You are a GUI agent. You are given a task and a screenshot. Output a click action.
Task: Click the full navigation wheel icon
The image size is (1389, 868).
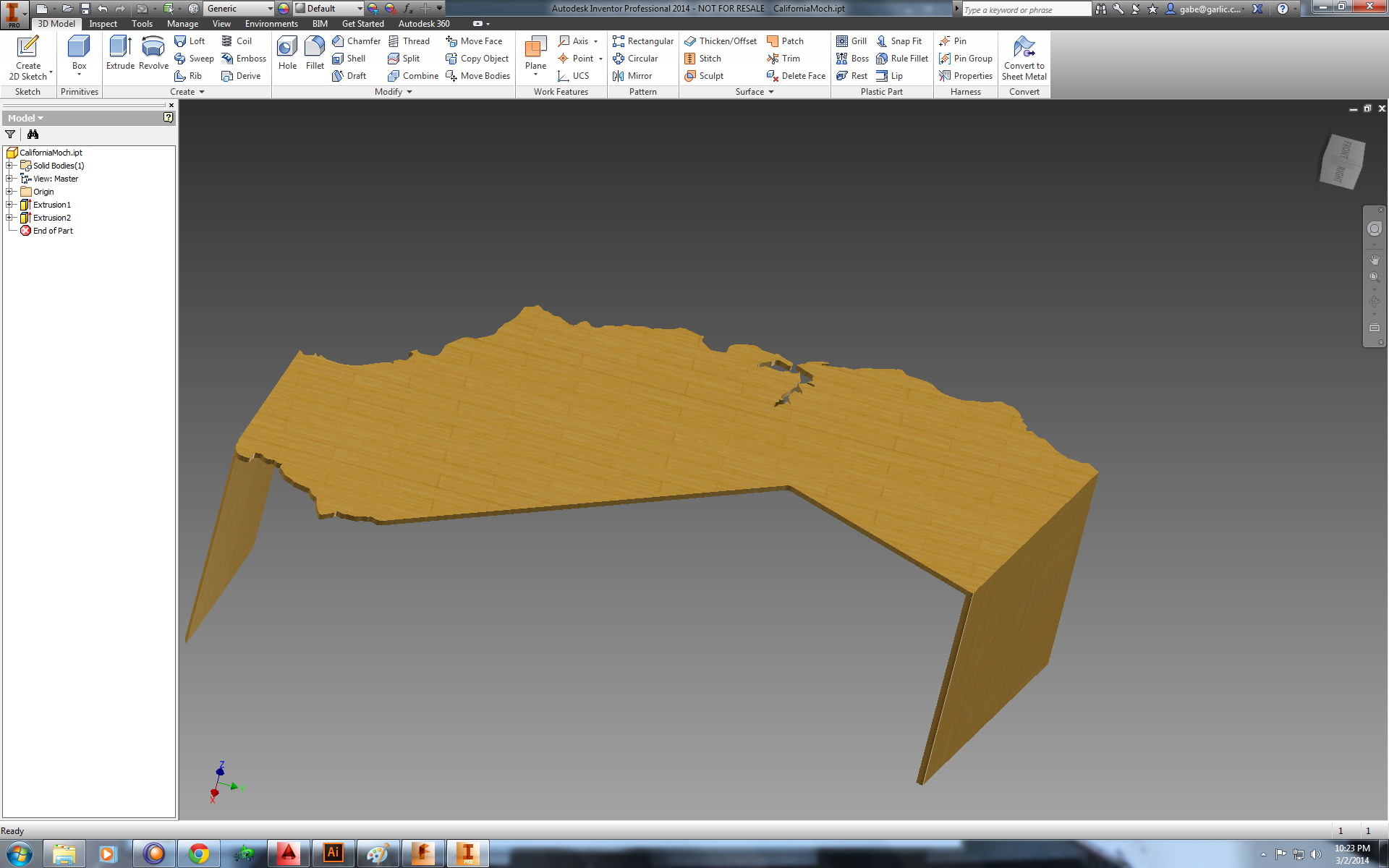(1374, 229)
